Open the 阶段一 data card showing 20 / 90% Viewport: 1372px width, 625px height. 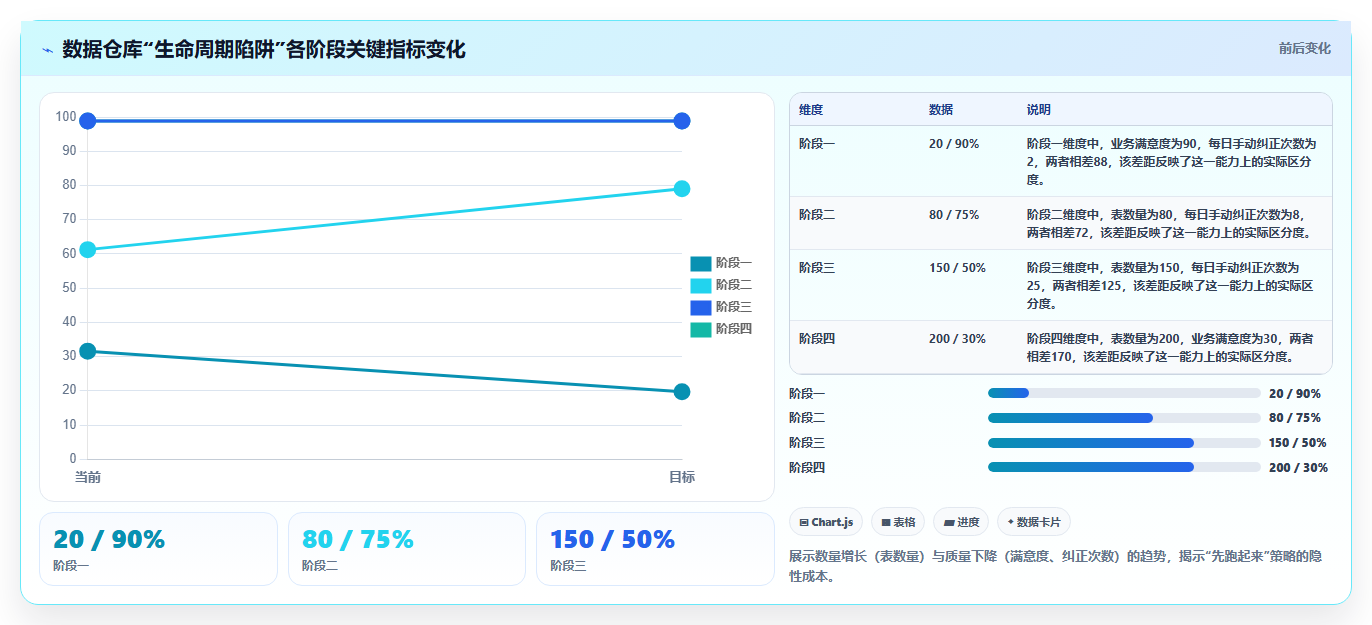pyautogui.click(x=158, y=549)
